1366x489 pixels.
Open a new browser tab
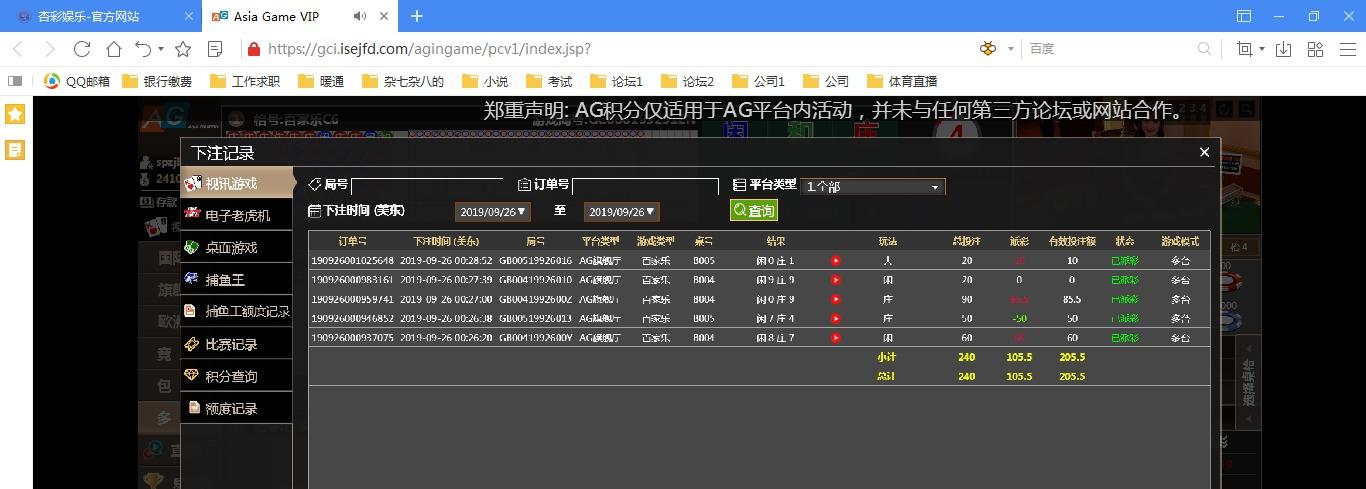coord(417,16)
